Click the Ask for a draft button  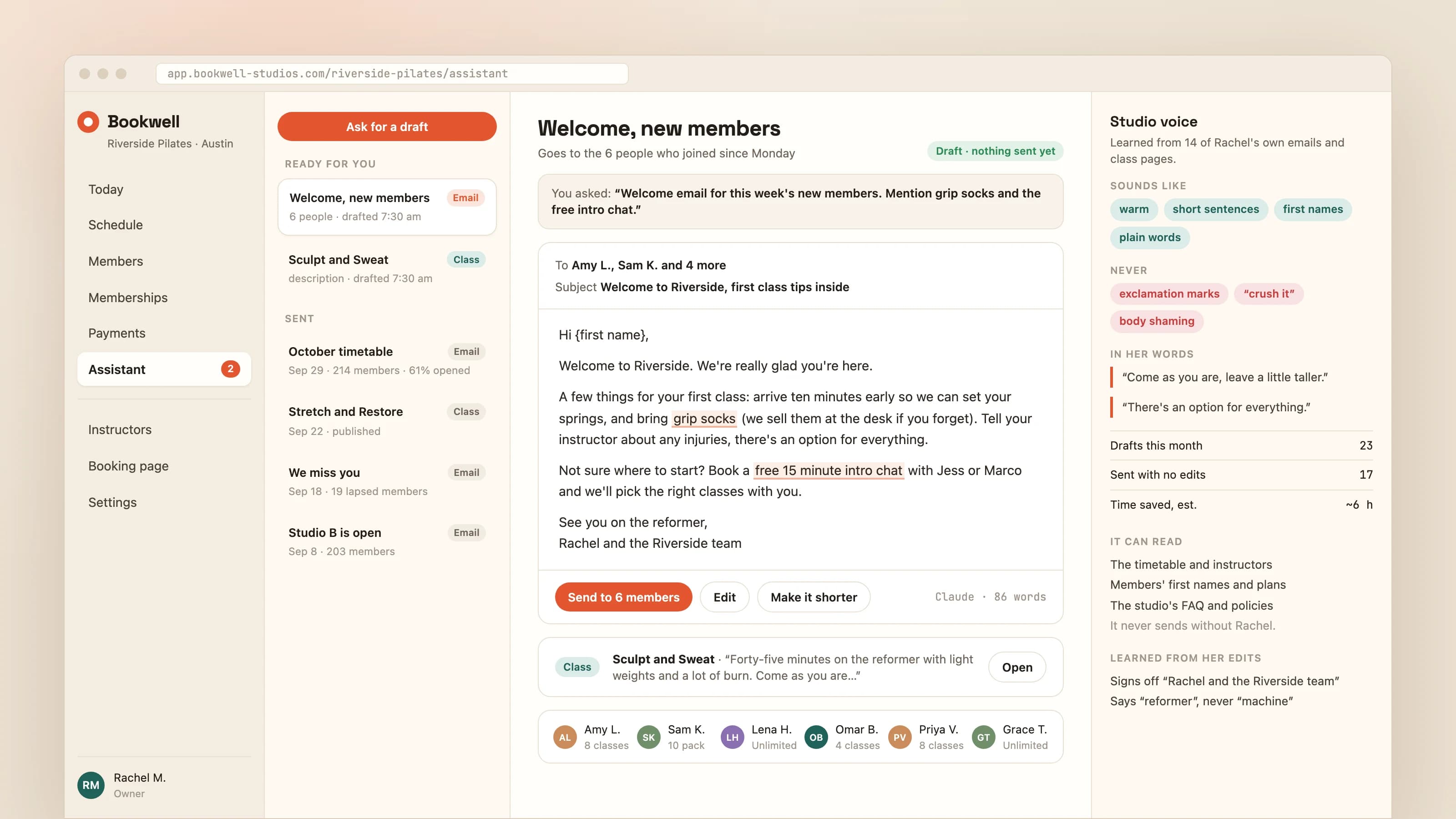[387, 126]
